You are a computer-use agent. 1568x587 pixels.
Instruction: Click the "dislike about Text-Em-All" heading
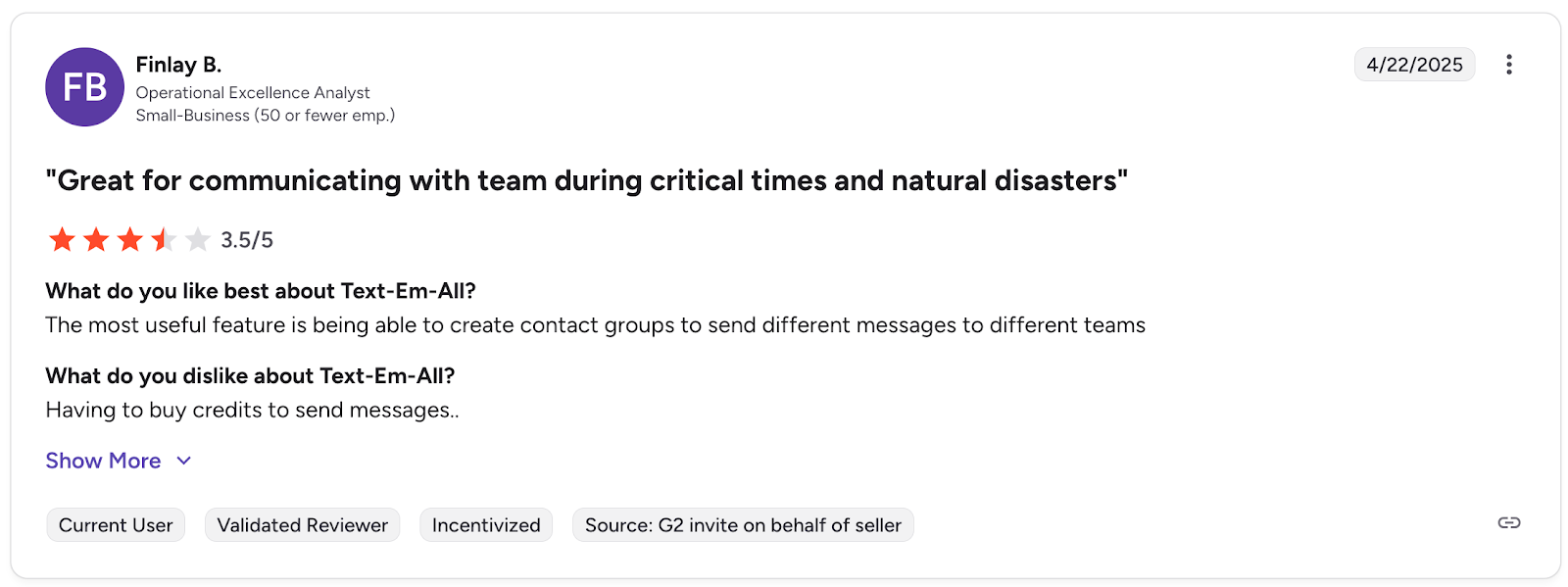click(250, 376)
